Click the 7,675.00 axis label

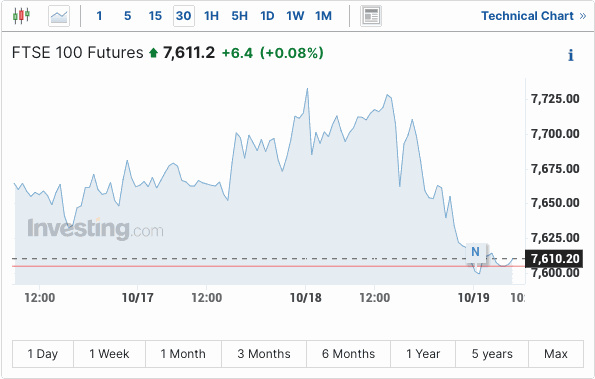[x=555, y=169]
